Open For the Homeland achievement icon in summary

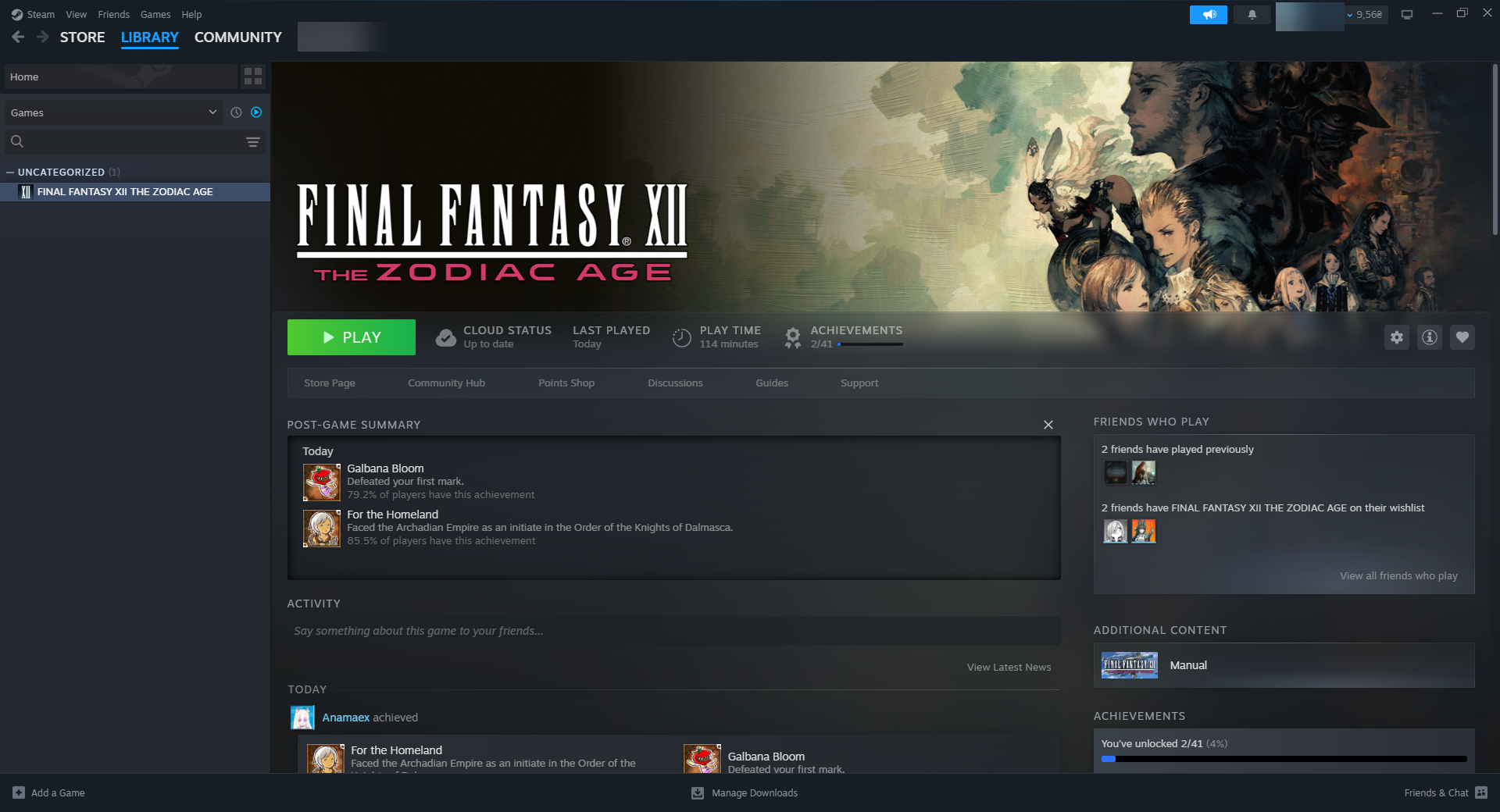coord(322,529)
